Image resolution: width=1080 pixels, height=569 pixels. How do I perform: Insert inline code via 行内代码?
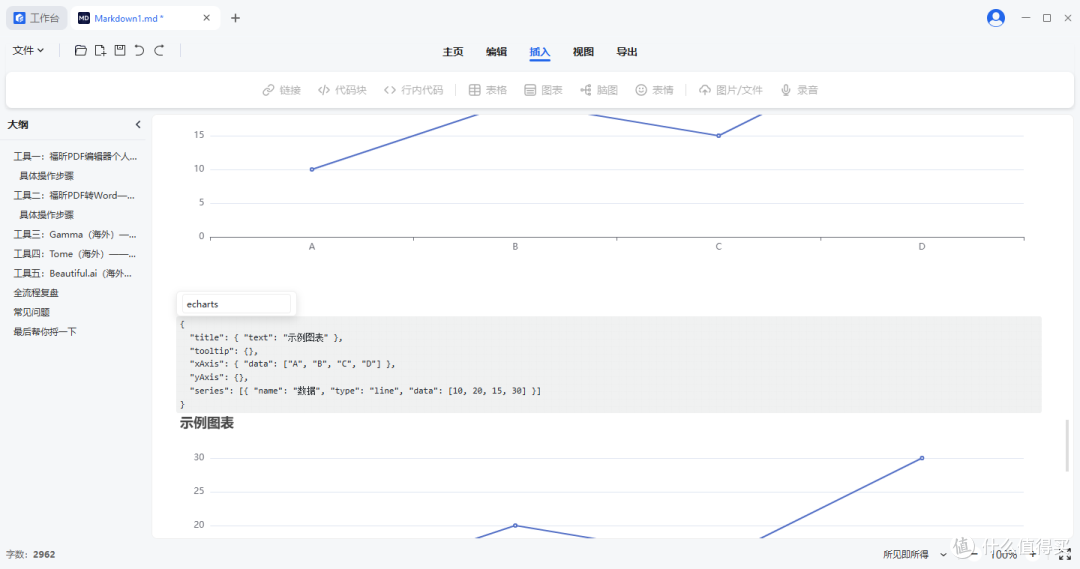pos(413,90)
